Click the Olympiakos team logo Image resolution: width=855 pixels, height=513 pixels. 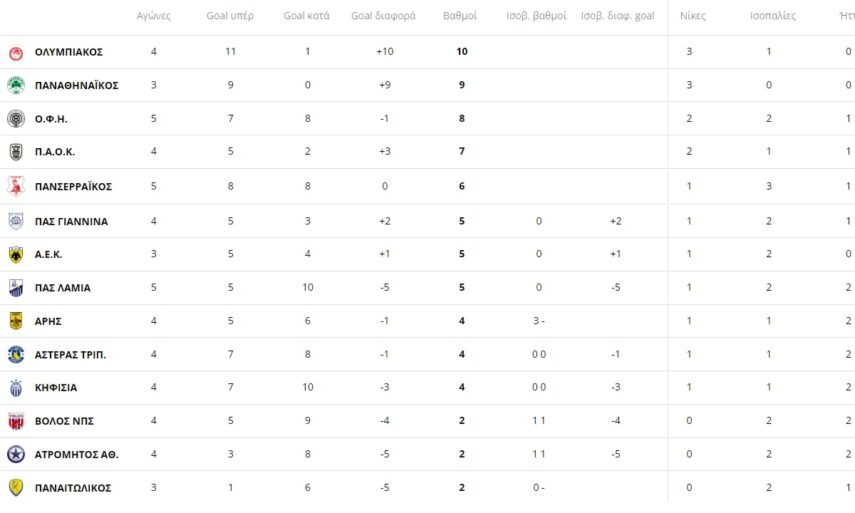click(16, 52)
